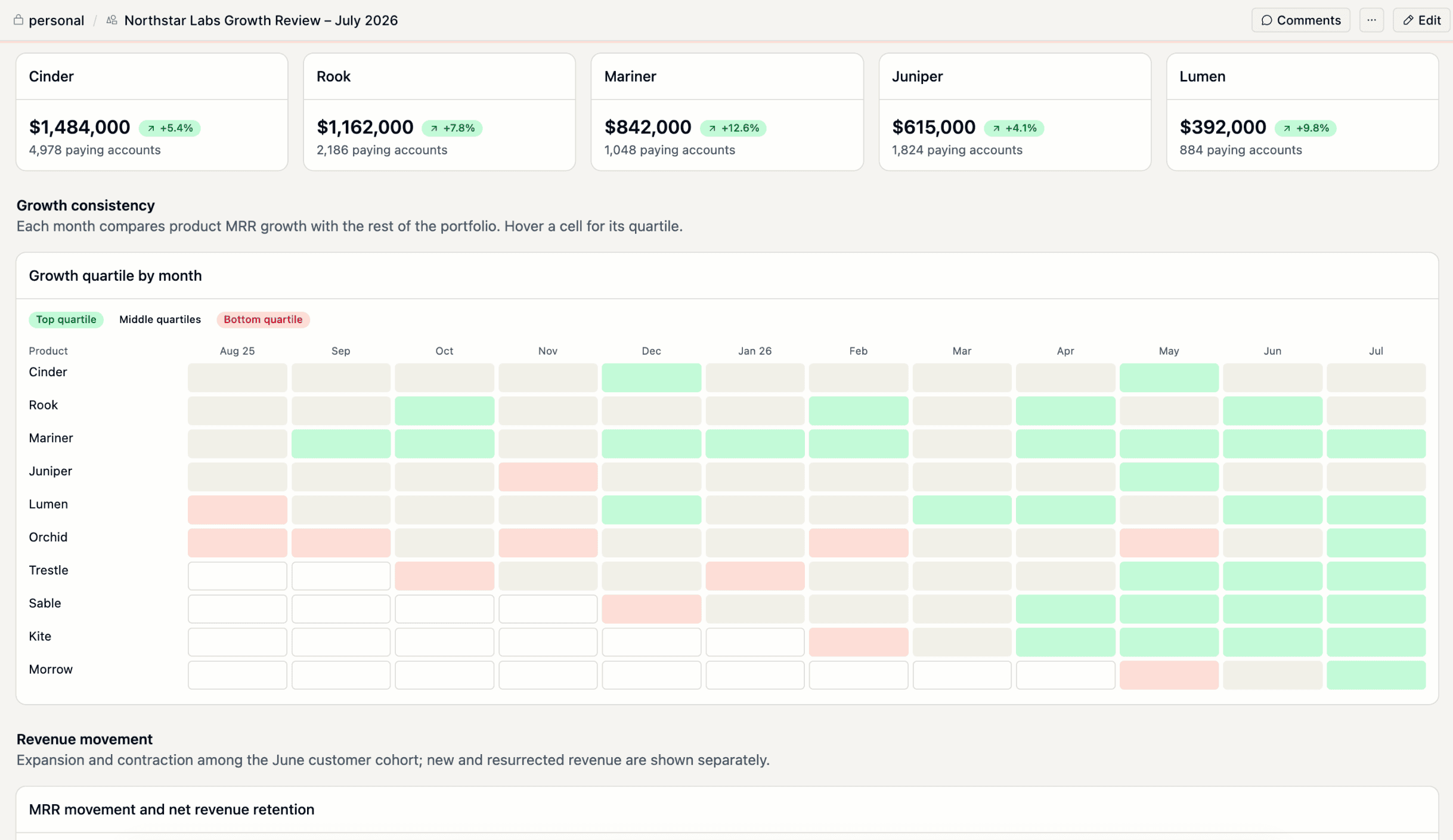The width and height of the screenshot is (1453, 840).
Task: Click Juniper's green May heatmap cell
Action: [1169, 477]
